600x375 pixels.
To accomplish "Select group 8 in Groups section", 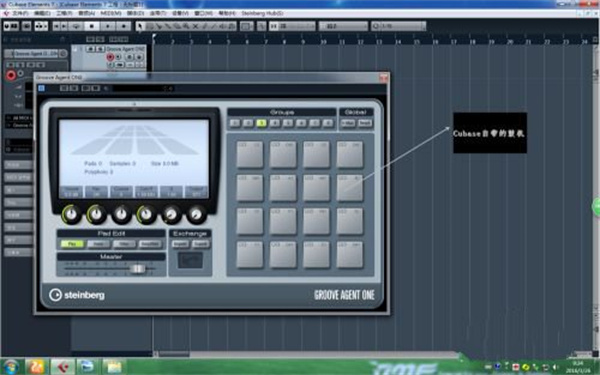I will click(x=328, y=123).
